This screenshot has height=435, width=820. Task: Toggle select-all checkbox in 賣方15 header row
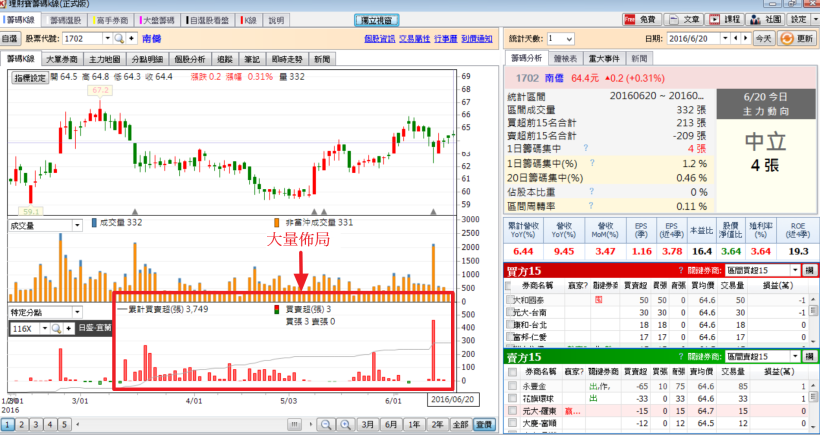[x=512, y=372]
